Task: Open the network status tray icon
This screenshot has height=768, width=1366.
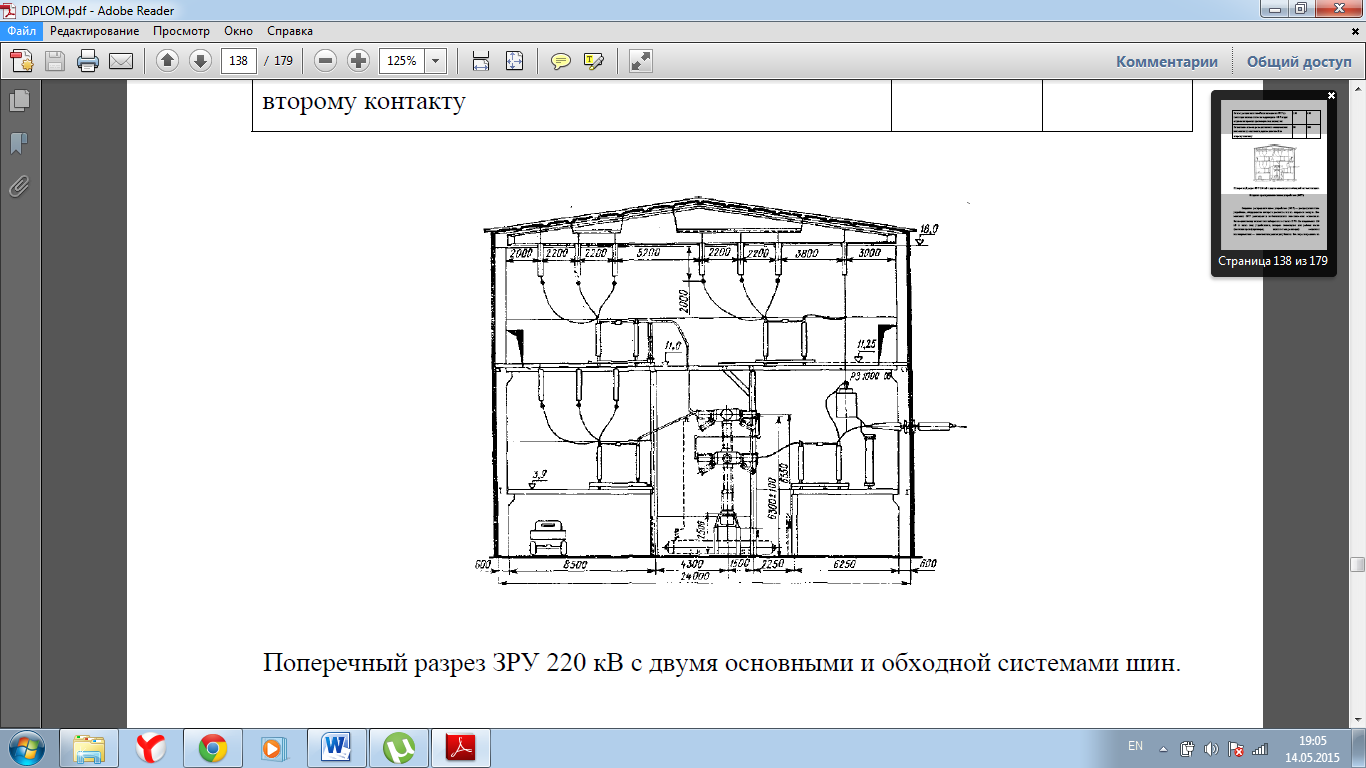Action: [x=1260, y=748]
